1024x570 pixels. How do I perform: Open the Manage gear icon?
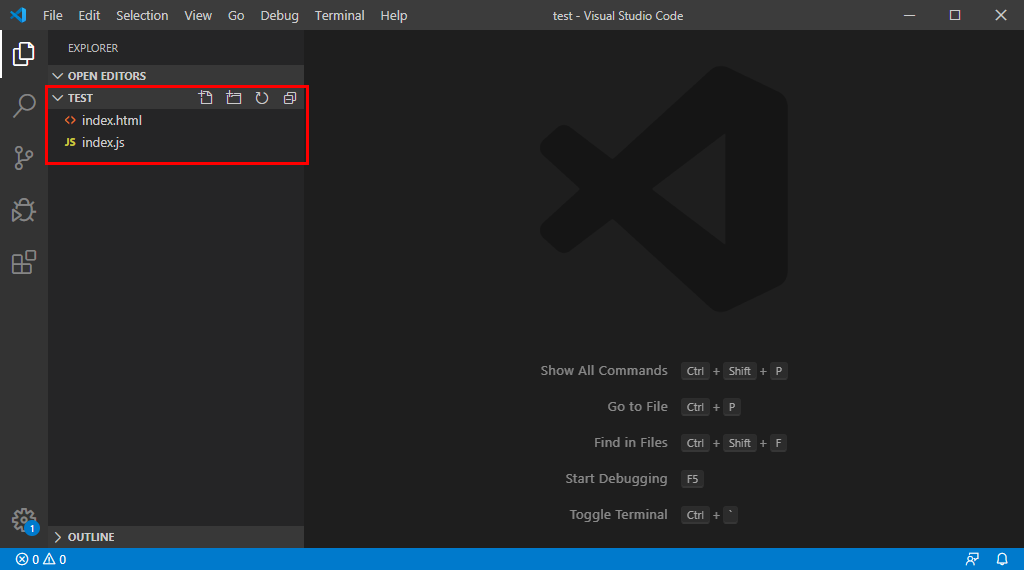click(x=24, y=520)
